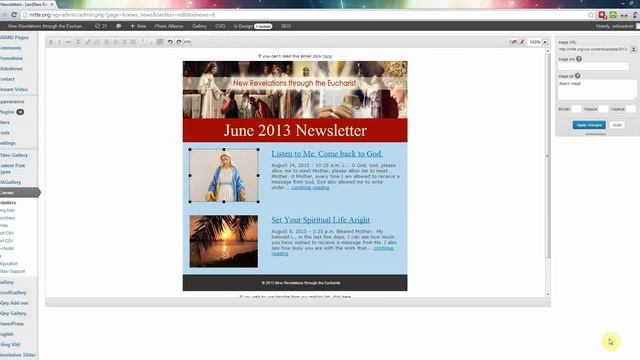This screenshot has height=360, width=640.
Task: Click the Italic formatting icon in editor toolbar
Action: coord(60,42)
